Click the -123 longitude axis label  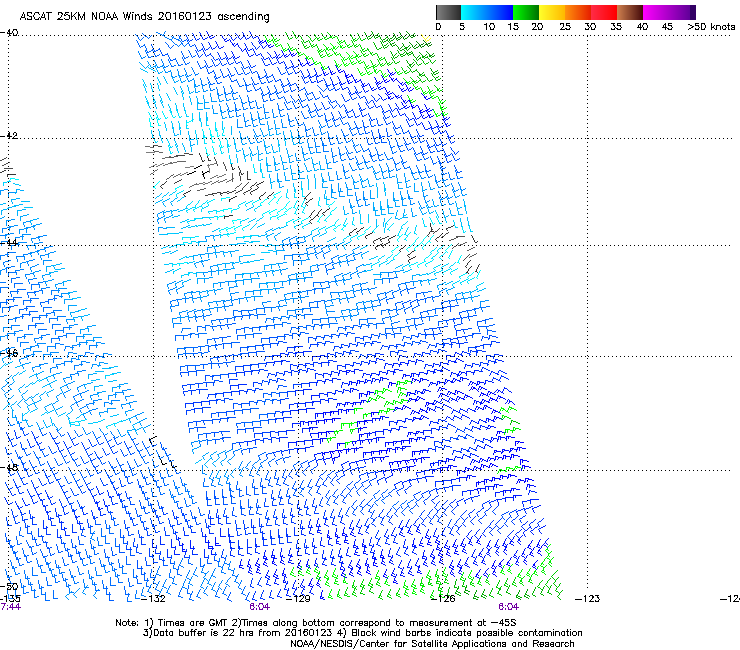[588, 599]
